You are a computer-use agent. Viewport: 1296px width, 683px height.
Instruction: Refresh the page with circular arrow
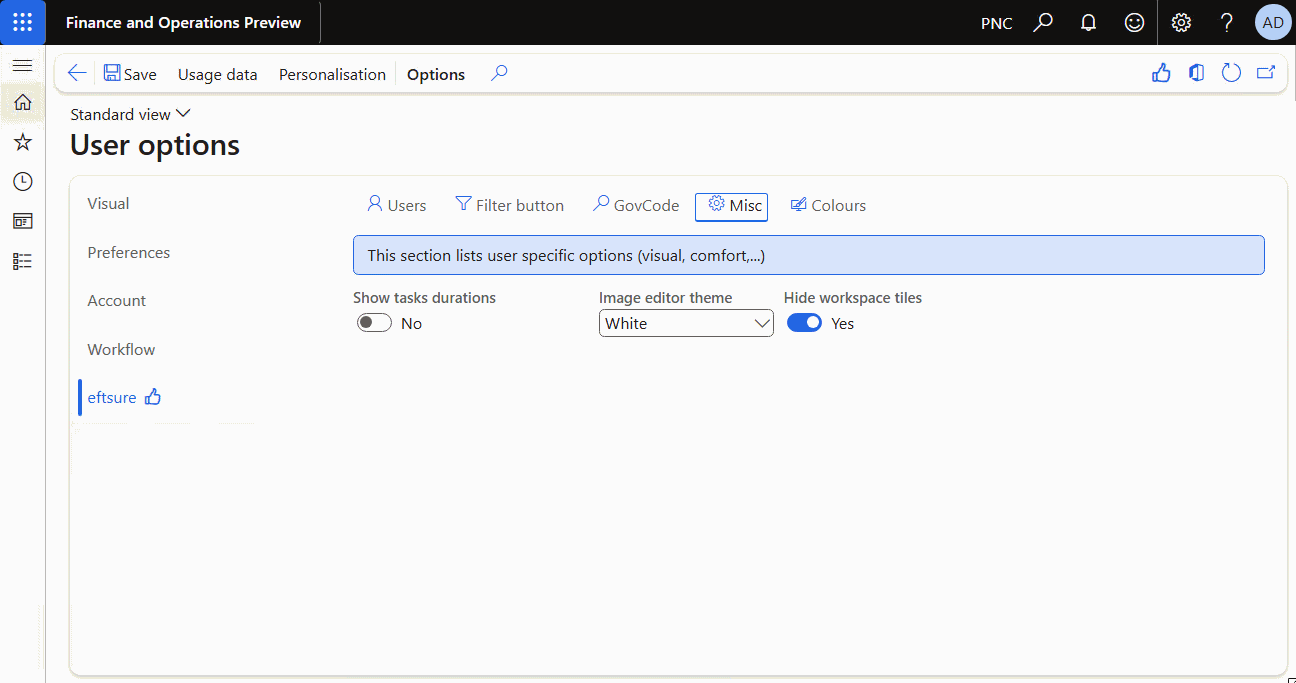click(x=1231, y=73)
